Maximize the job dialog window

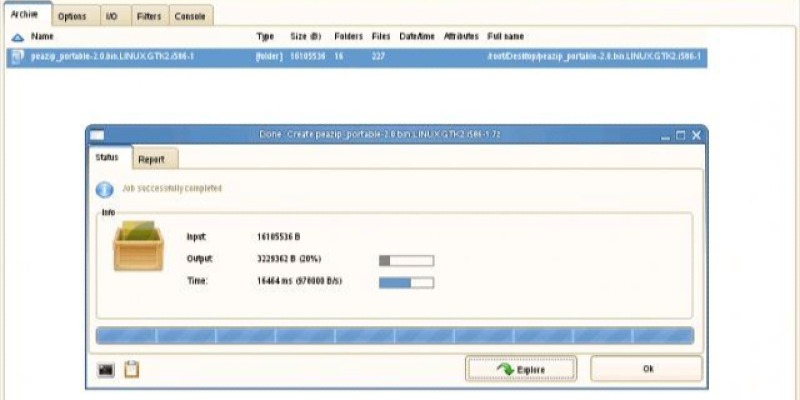tap(680, 135)
